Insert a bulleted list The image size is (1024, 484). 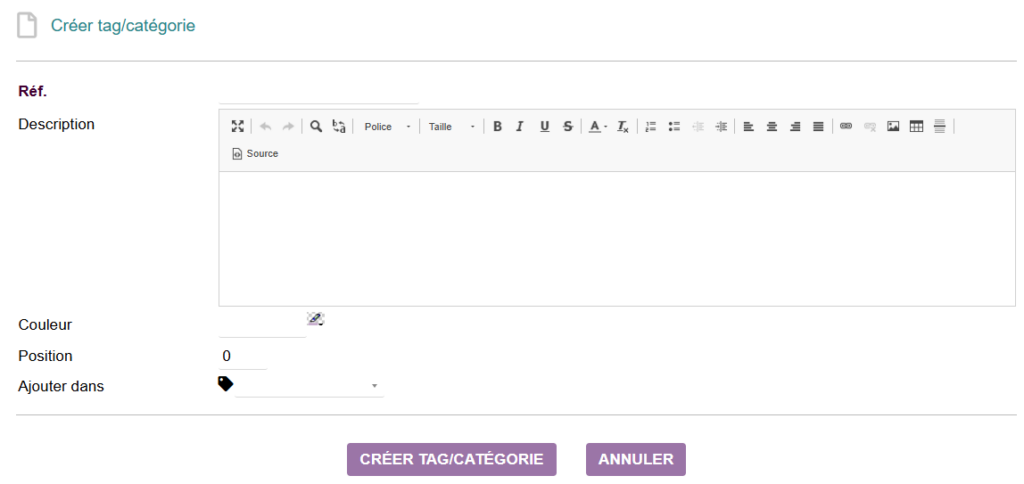674,127
